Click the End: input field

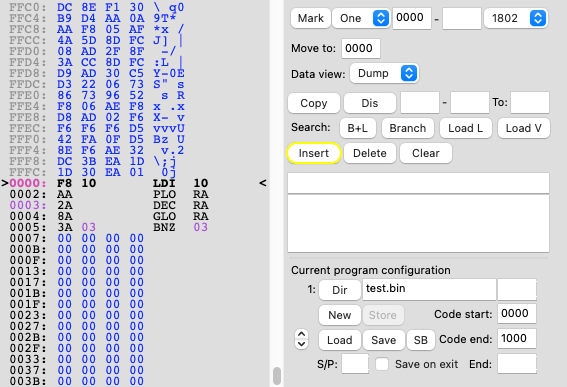point(517,364)
